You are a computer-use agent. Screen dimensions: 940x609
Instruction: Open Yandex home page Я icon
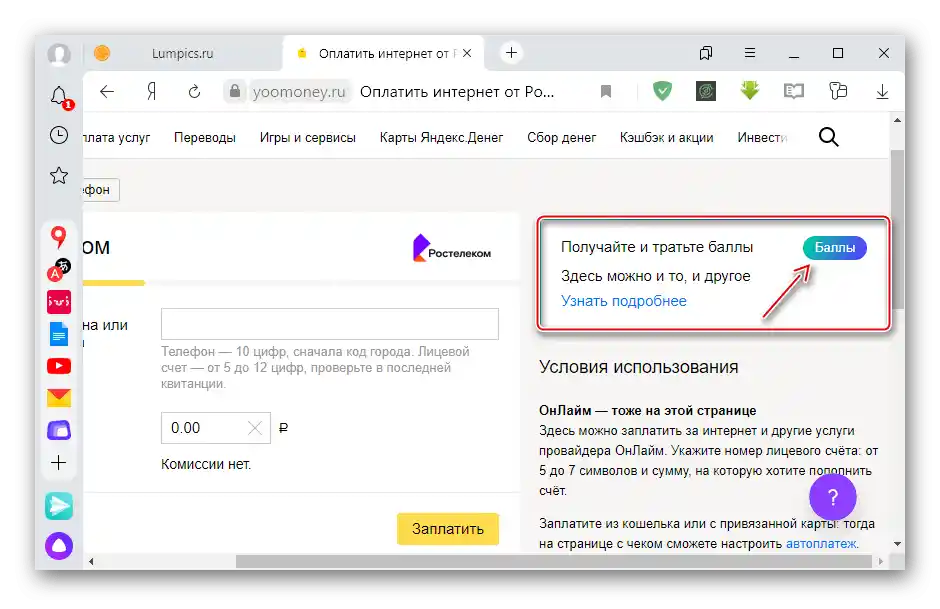[x=151, y=92]
